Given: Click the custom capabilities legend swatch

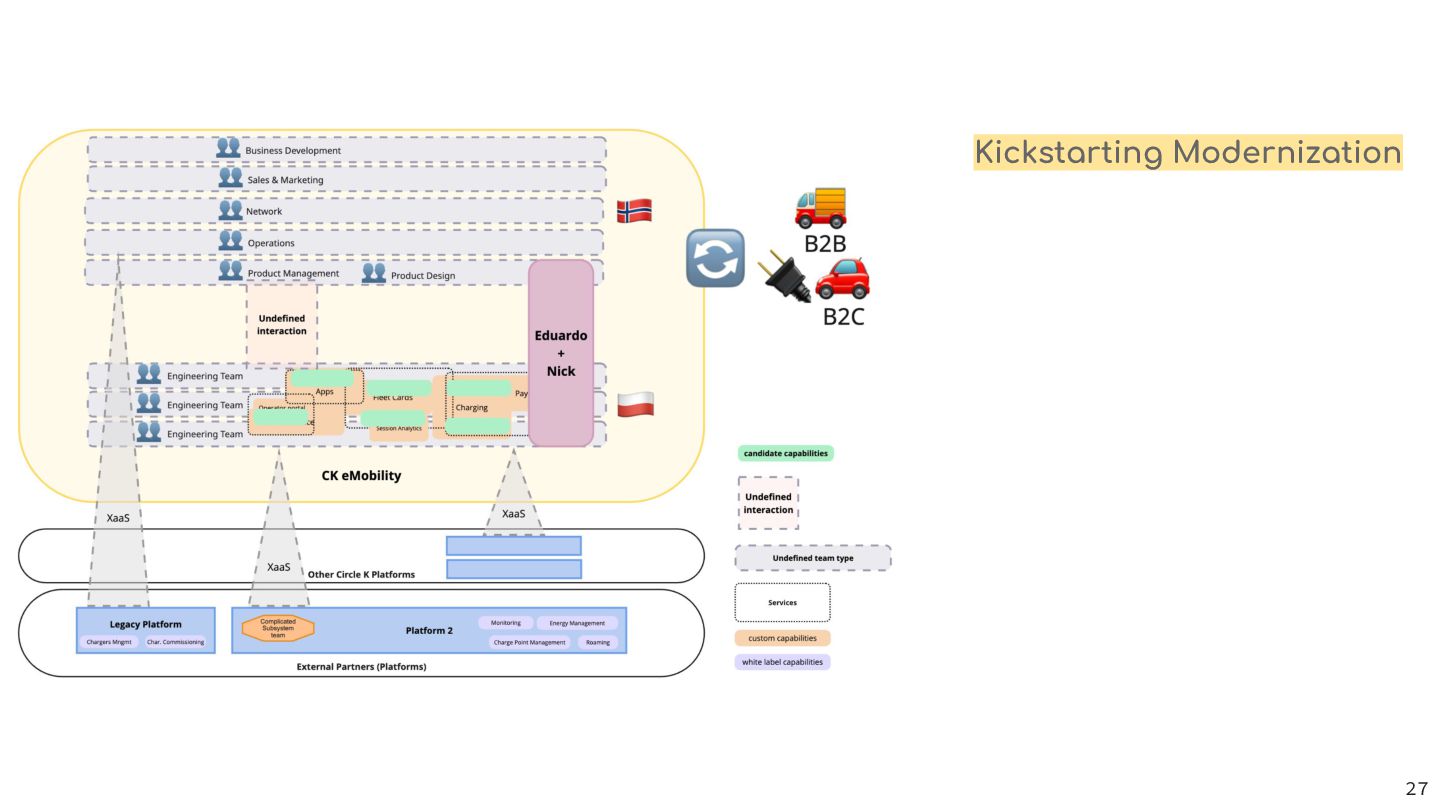Looking at the screenshot, I should click(782, 638).
